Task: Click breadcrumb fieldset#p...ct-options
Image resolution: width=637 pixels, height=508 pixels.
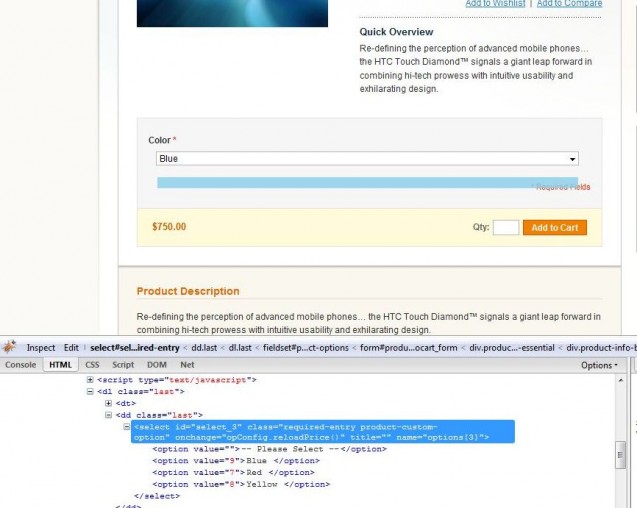Action: (306, 348)
